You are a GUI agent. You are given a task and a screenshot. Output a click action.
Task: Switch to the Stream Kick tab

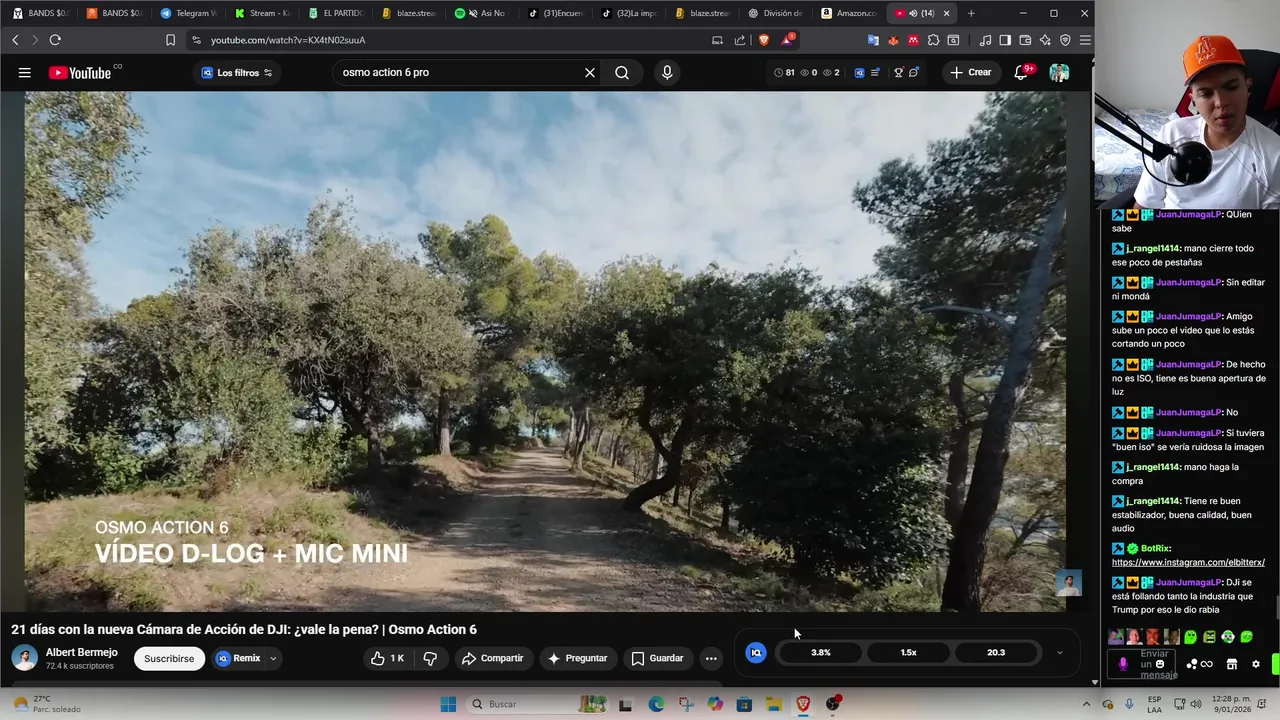pyautogui.click(x=262, y=13)
